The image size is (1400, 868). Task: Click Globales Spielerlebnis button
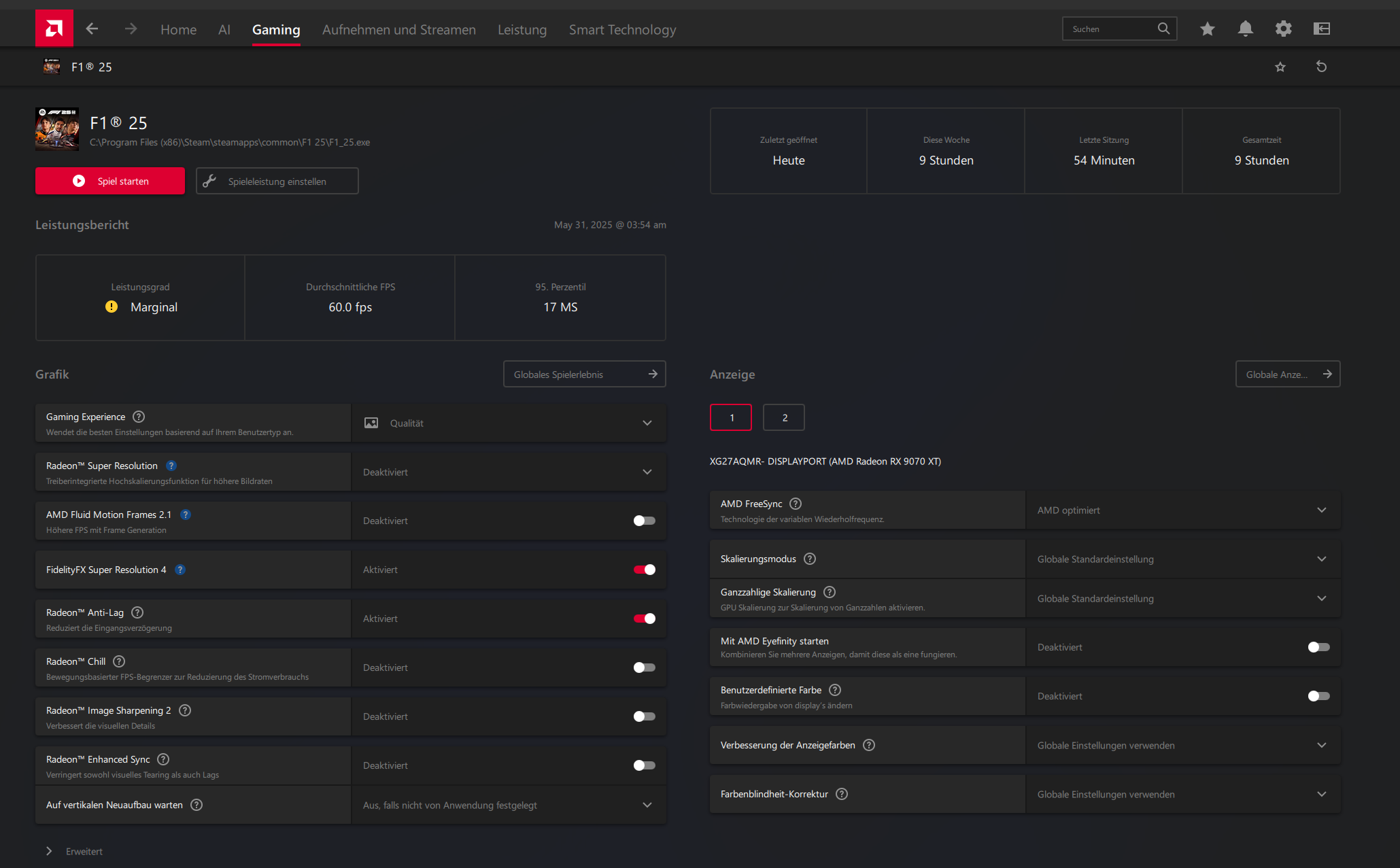(x=584, y=374)
